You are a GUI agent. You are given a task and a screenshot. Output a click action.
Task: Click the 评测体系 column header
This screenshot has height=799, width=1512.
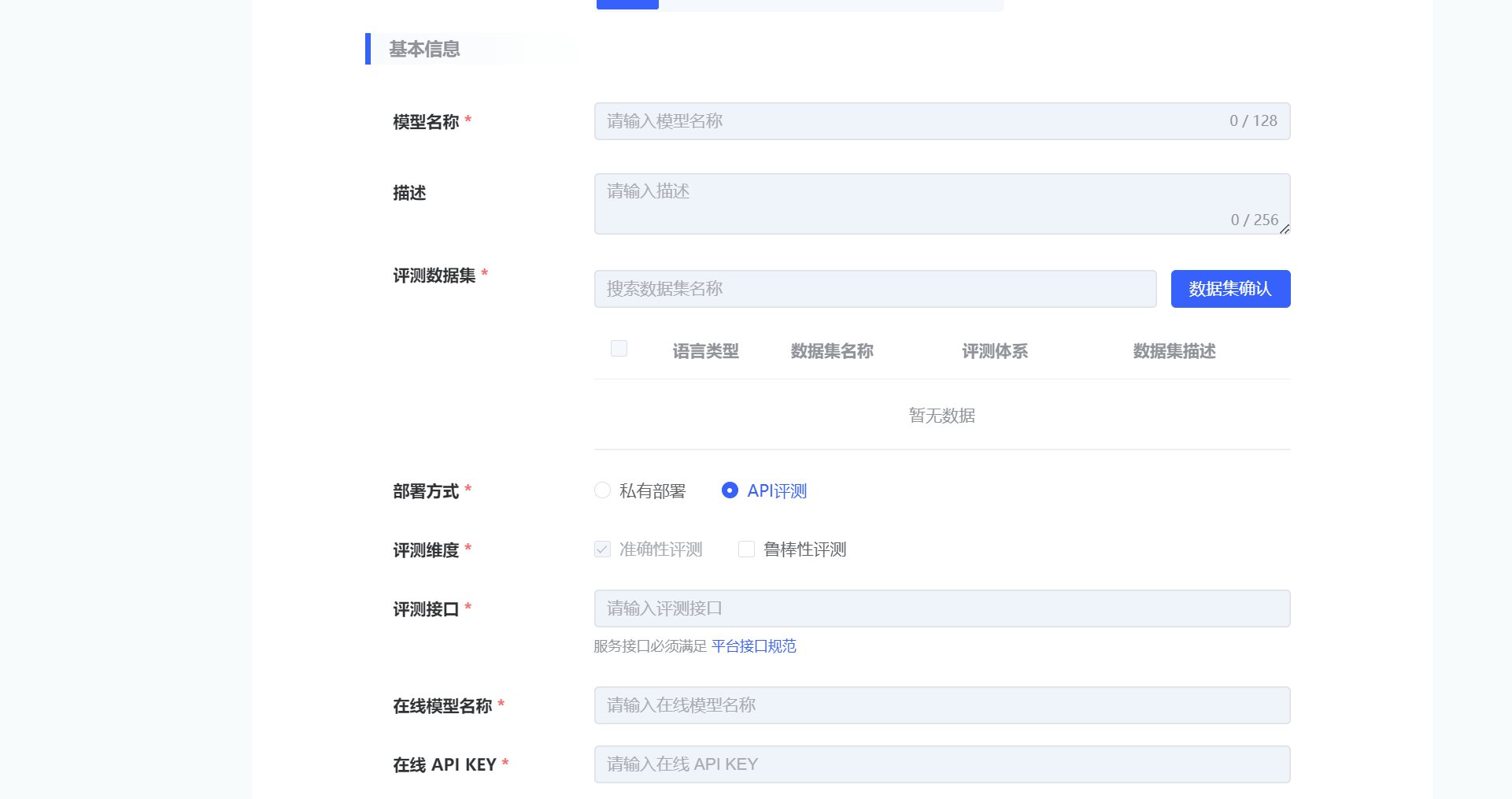994,351
